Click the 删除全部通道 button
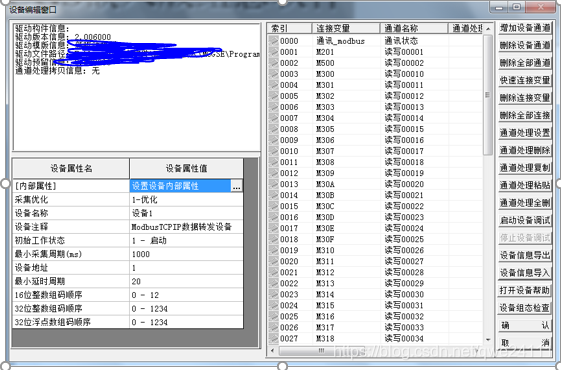Screen dimensions: 561x370 click(x=525, y=63)
